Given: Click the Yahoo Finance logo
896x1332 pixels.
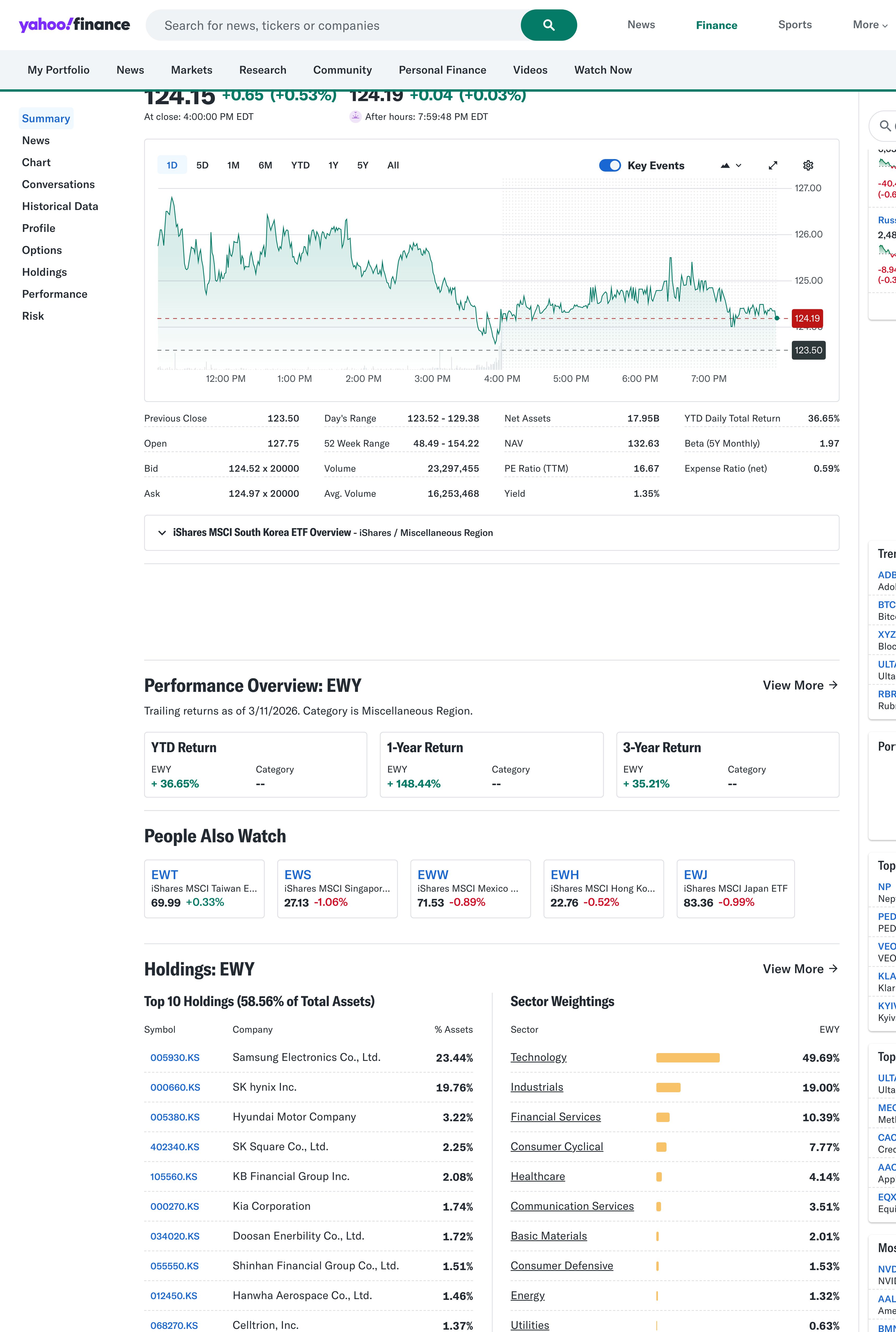Looking at the screenshot, I should coord(74,25).
